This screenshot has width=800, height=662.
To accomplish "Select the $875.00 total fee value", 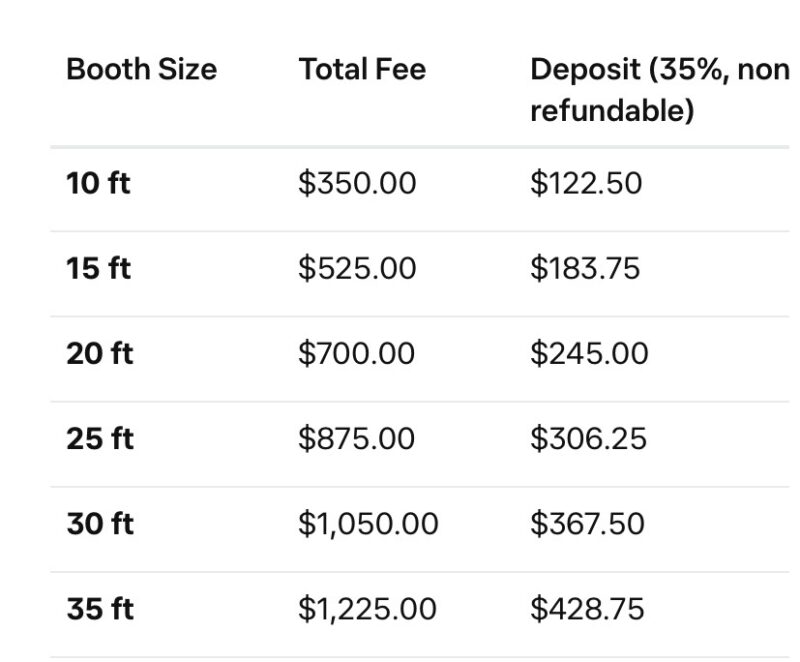I will [x=357, y=439].
